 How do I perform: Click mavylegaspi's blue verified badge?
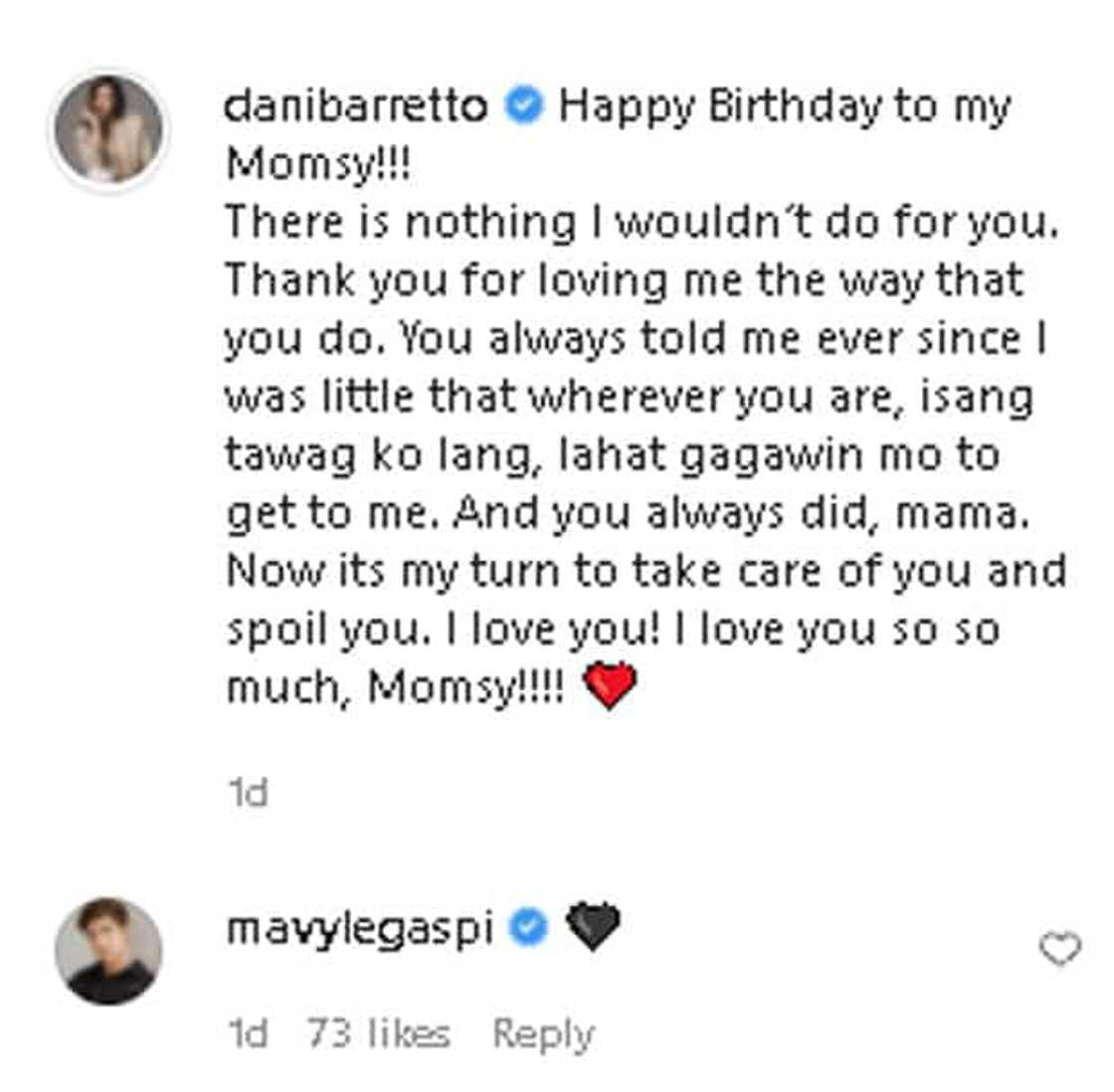529,928
